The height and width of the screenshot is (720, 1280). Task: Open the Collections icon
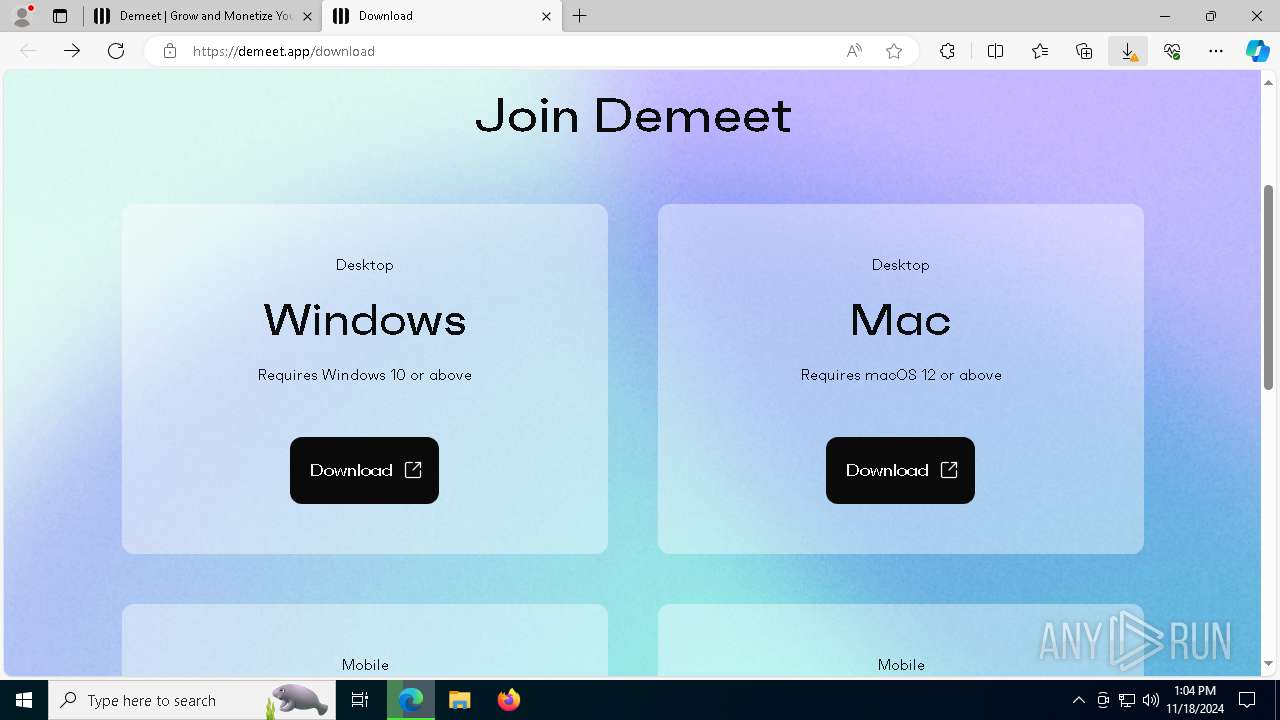1084,51
